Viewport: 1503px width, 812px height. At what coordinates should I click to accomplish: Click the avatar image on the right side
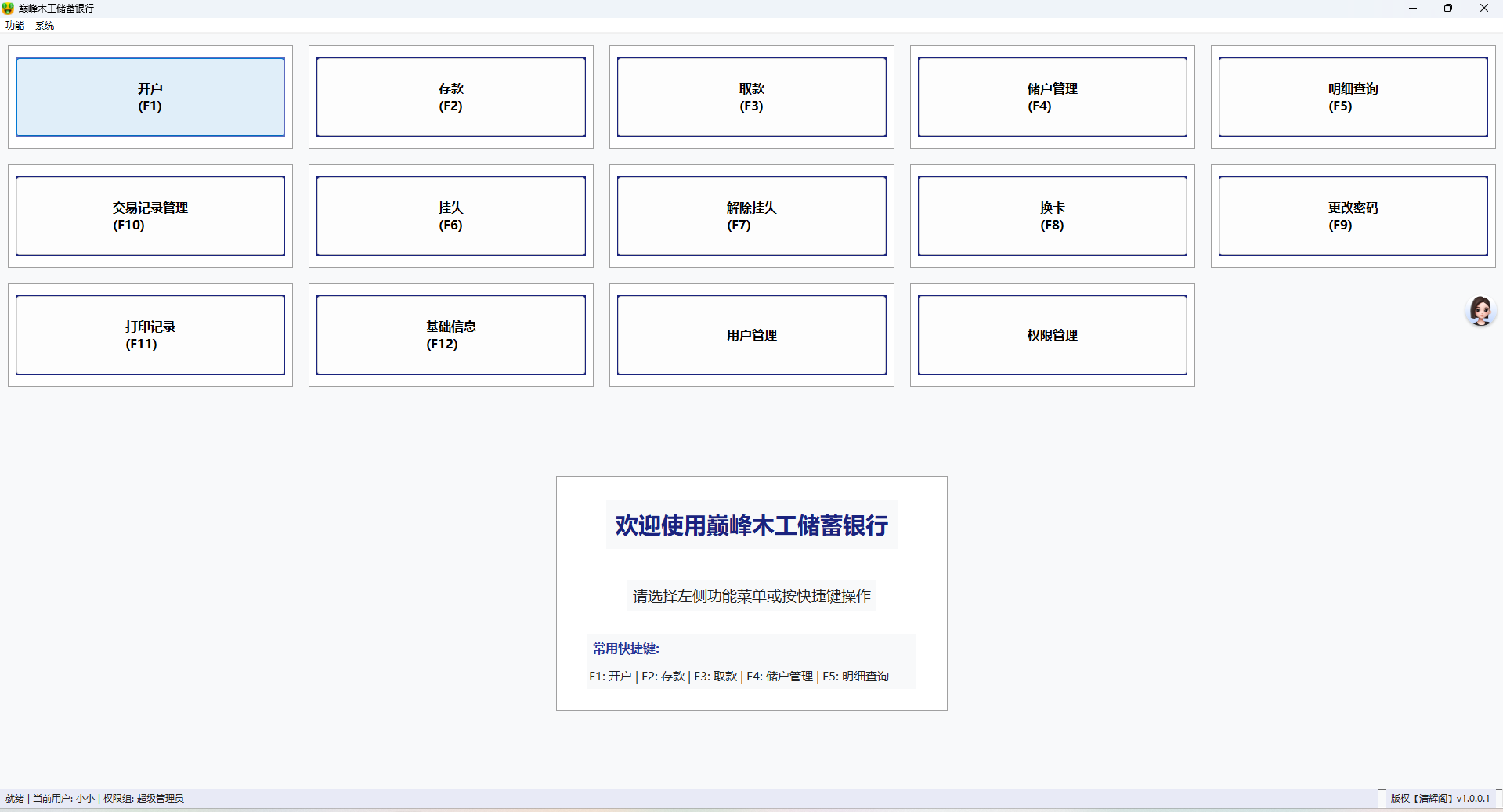coord(1480,310)
